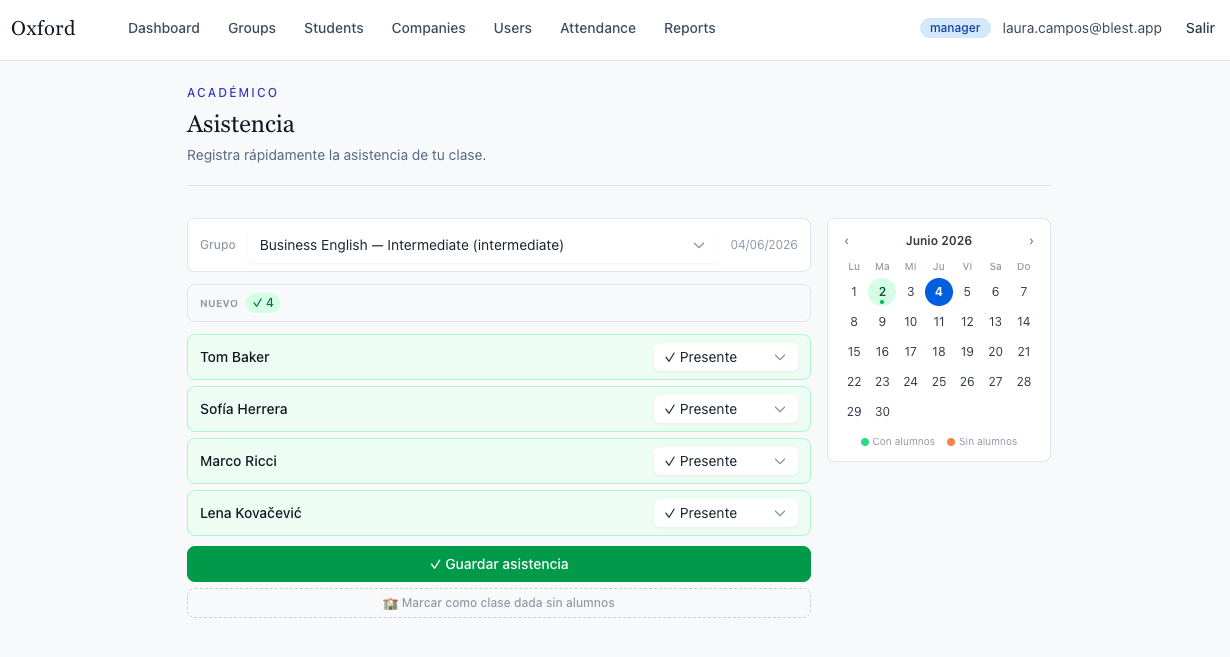This screenshot has width=1230, height=657.
Task: Select day 11 in the calendar
Action: [x=939, y=322]
